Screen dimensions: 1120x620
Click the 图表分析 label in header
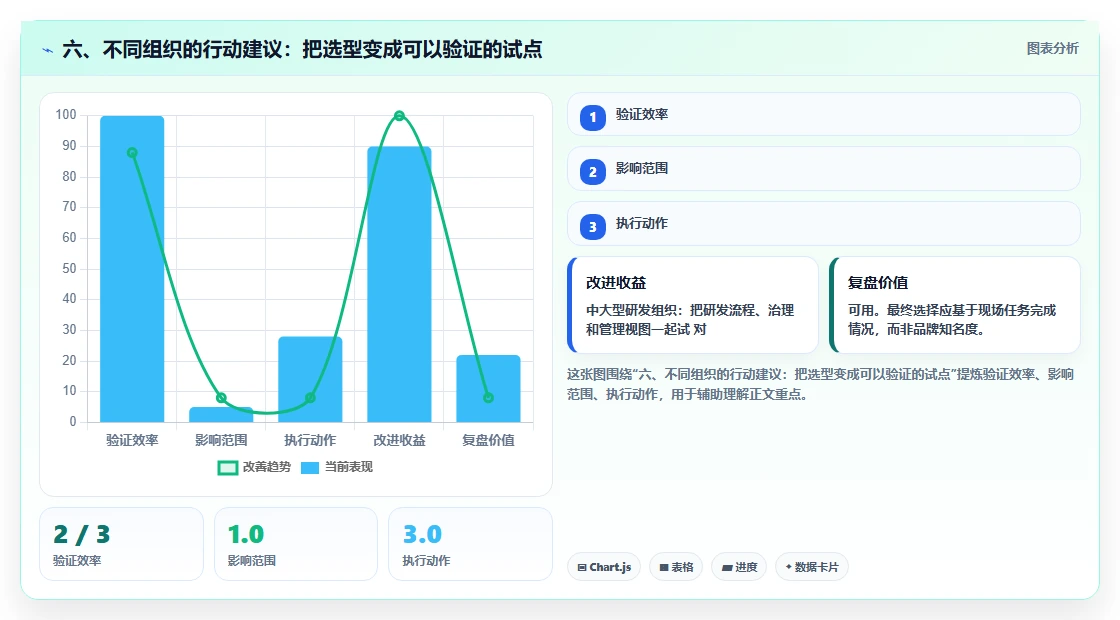[x=1052, y=49]
